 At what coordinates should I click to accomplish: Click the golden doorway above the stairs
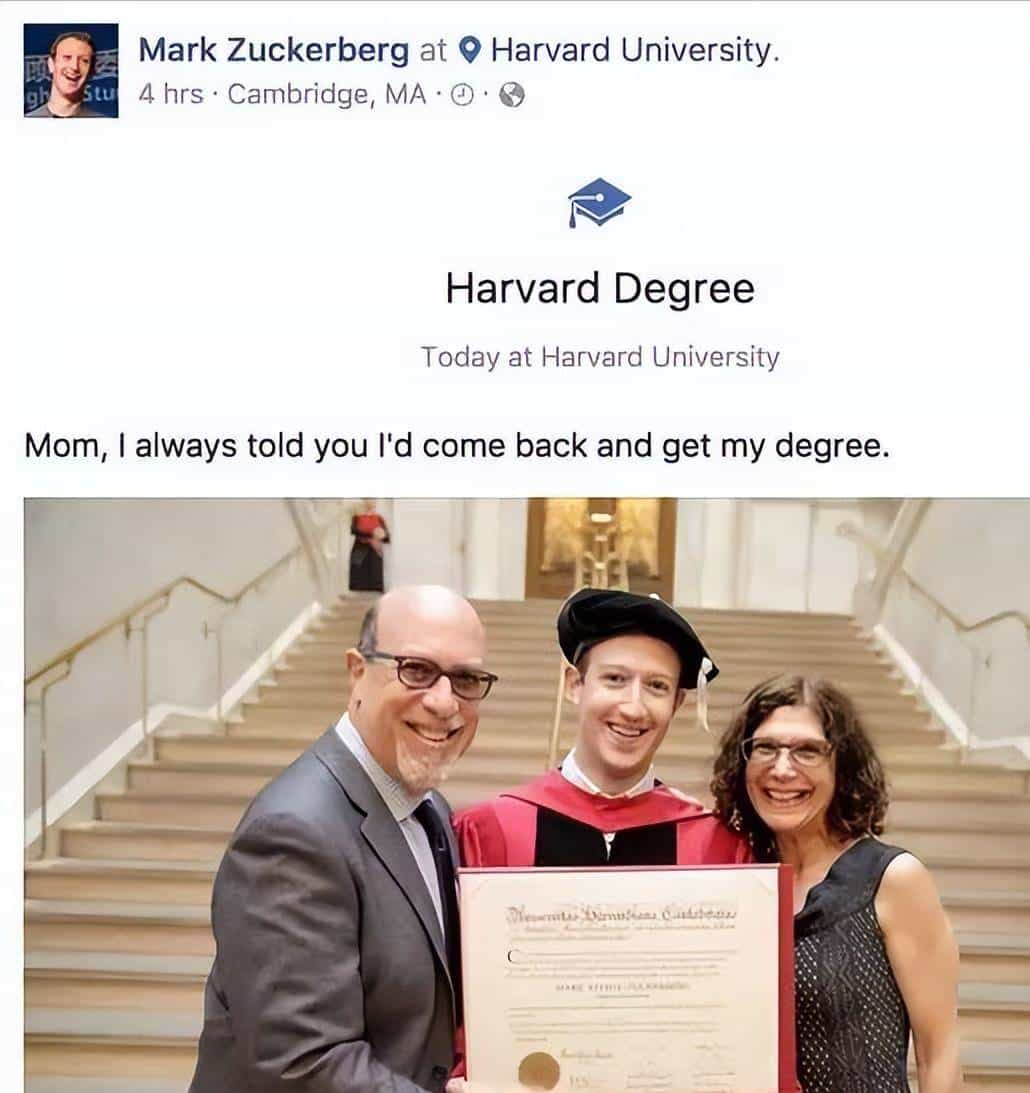point(601,545)
